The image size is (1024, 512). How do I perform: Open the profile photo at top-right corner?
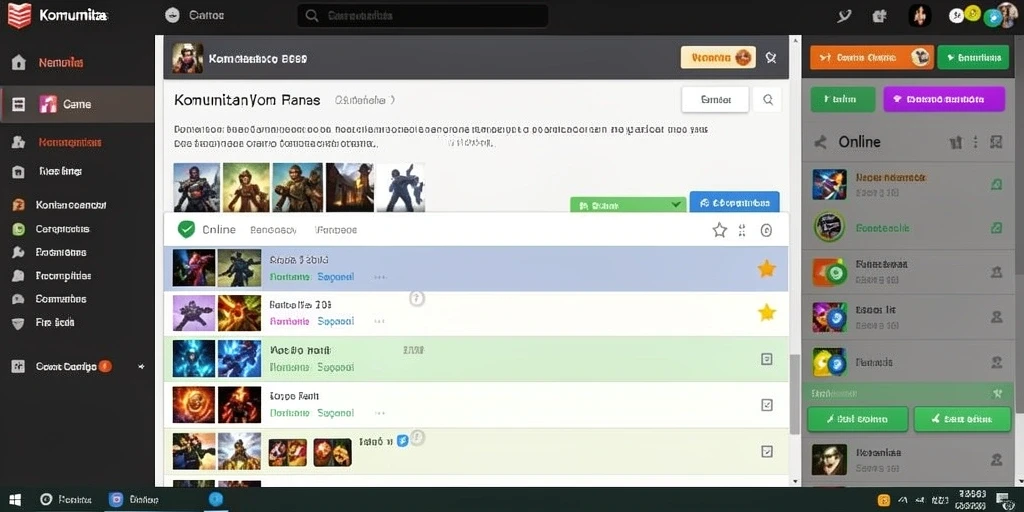(1009, 14)
